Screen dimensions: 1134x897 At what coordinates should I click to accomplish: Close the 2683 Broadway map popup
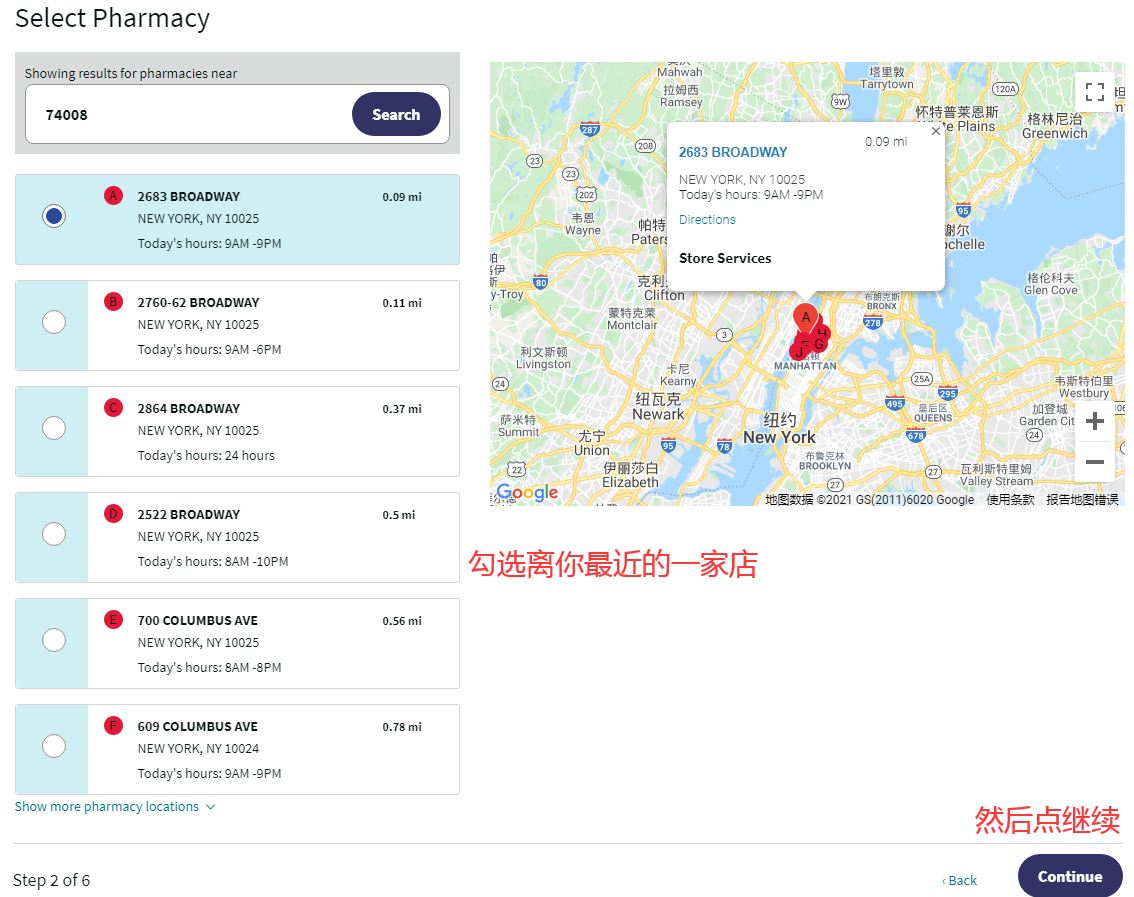click(x=936, y=130)
